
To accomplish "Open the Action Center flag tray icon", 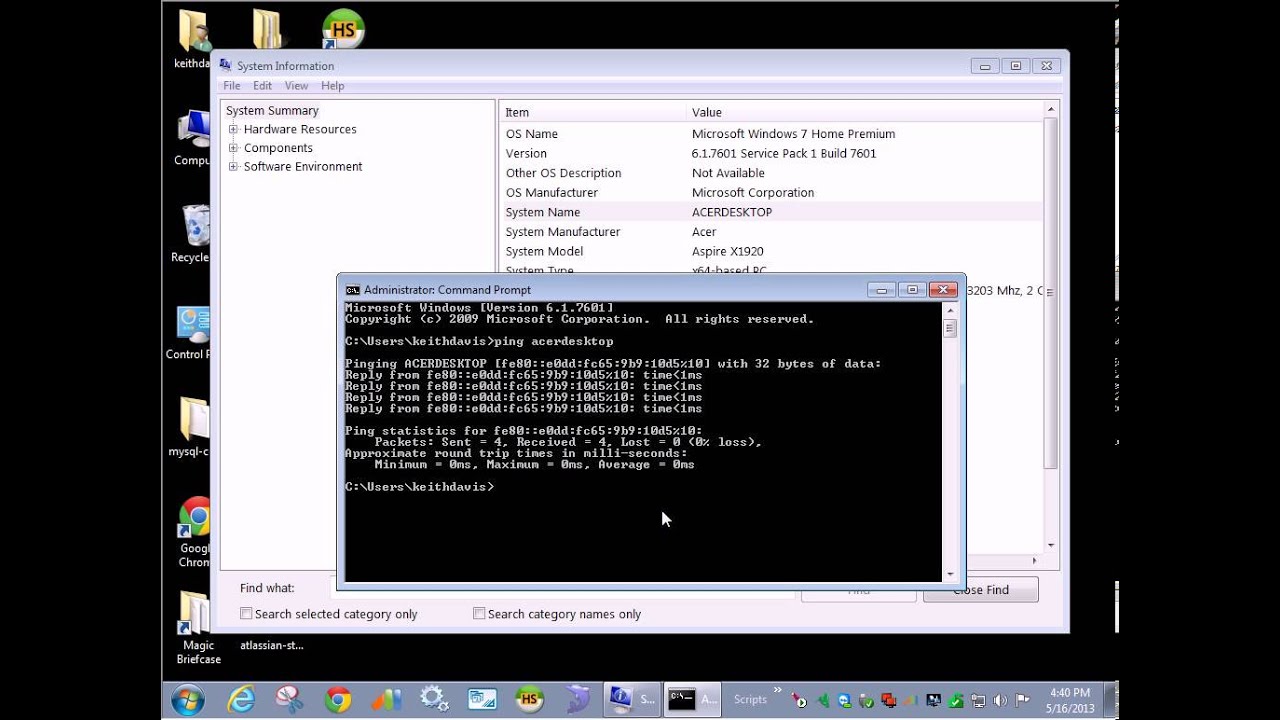I will pyautogui.click(x=1022, y=700).
